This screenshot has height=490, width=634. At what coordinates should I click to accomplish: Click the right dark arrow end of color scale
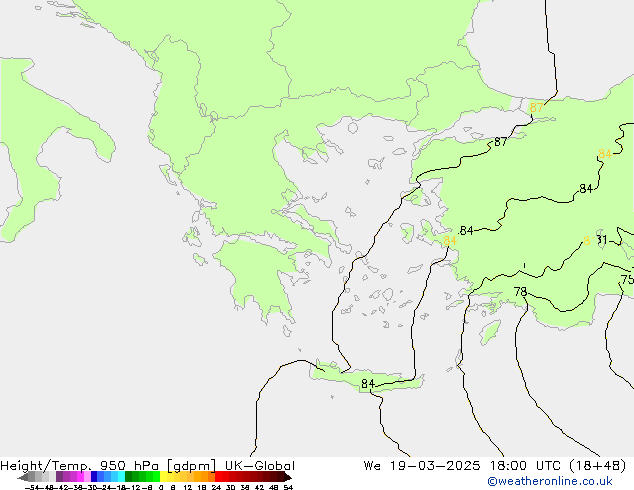(288, 477)
